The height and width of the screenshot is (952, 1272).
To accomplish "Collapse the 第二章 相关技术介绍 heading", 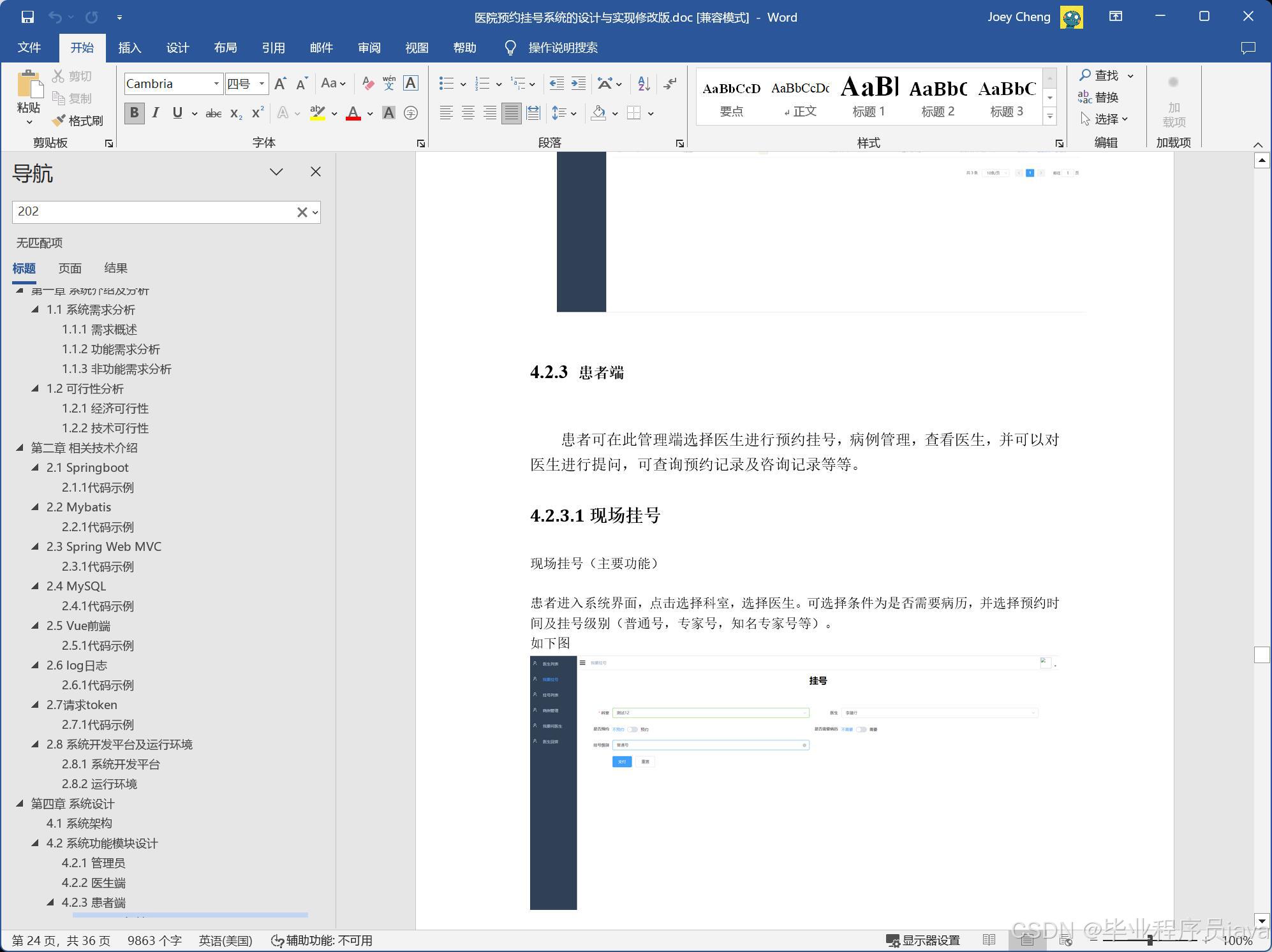I will [20, 448].
